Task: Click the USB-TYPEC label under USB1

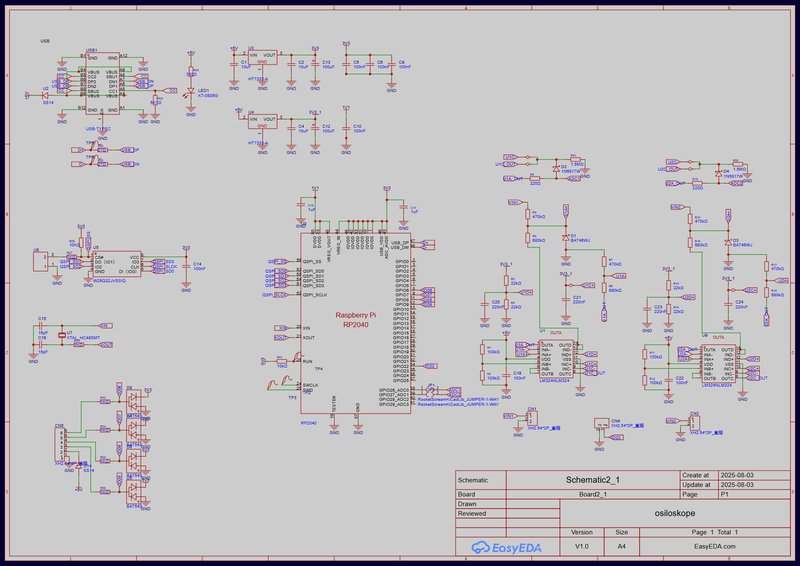Action: 98,129
